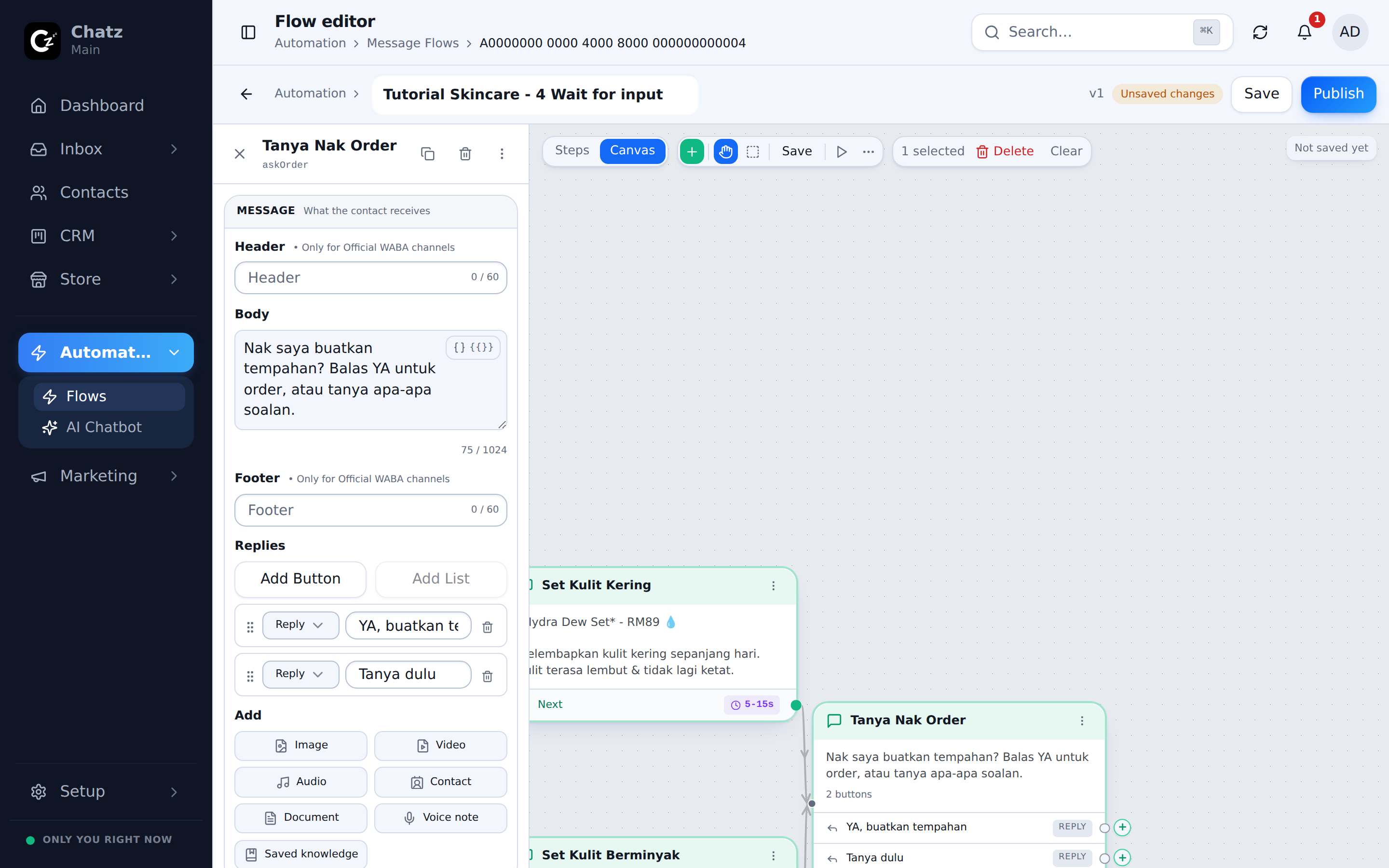Screen dimensions: 1389x868
Task: Open canvas toolbar ellipsis menu
Action: 869,151
